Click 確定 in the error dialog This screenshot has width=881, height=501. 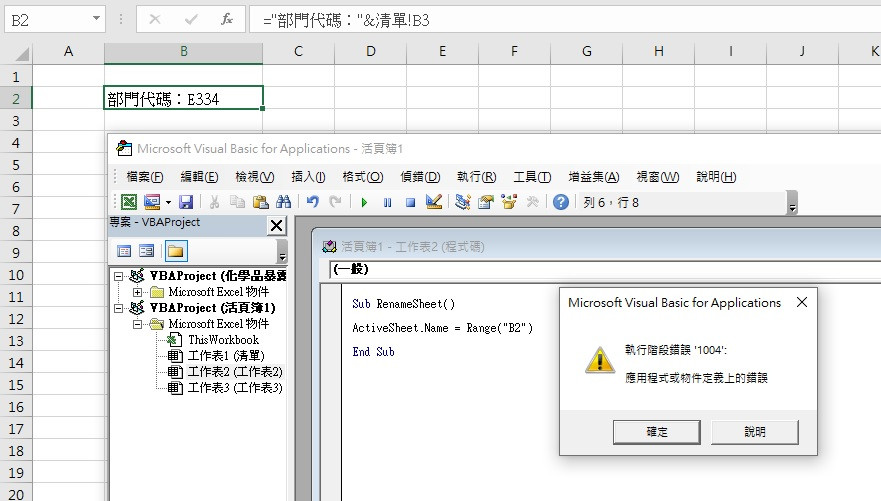tap(656, 432)
